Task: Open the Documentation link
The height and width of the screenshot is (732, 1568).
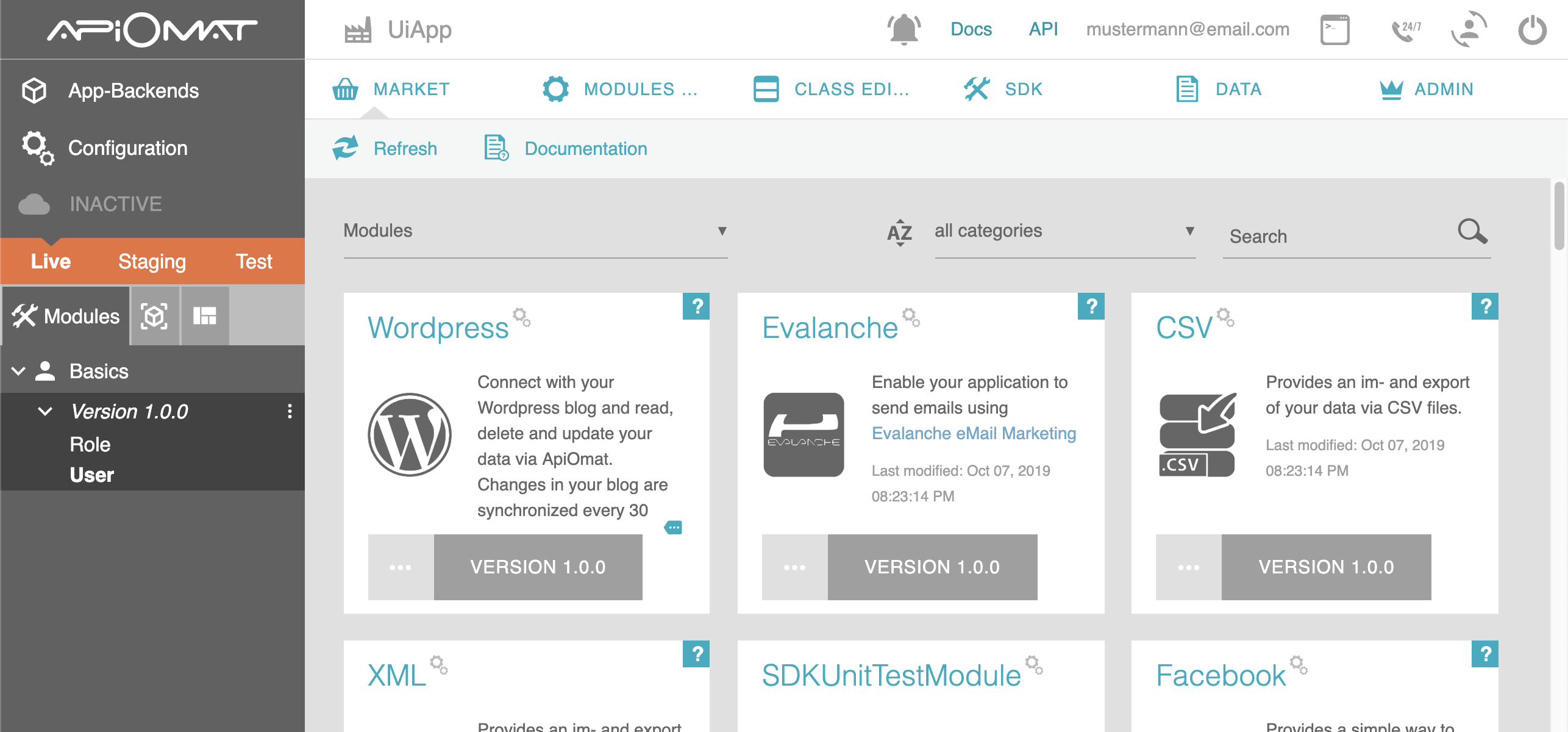Action: (x=565, y=149)
